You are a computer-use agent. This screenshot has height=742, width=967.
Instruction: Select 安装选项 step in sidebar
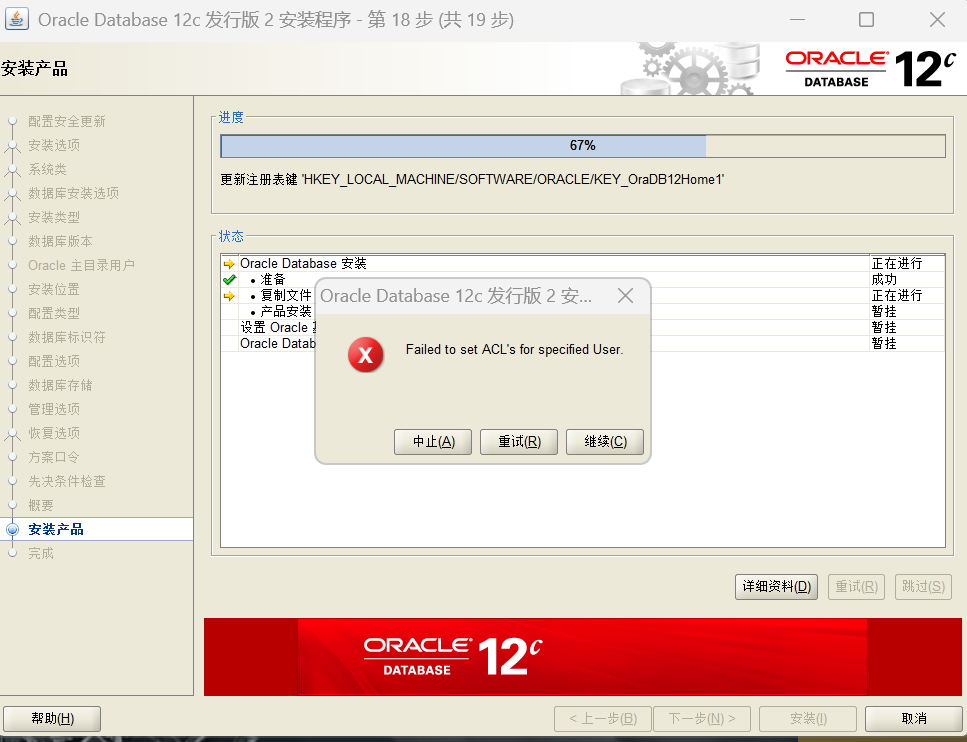point(54,146)
